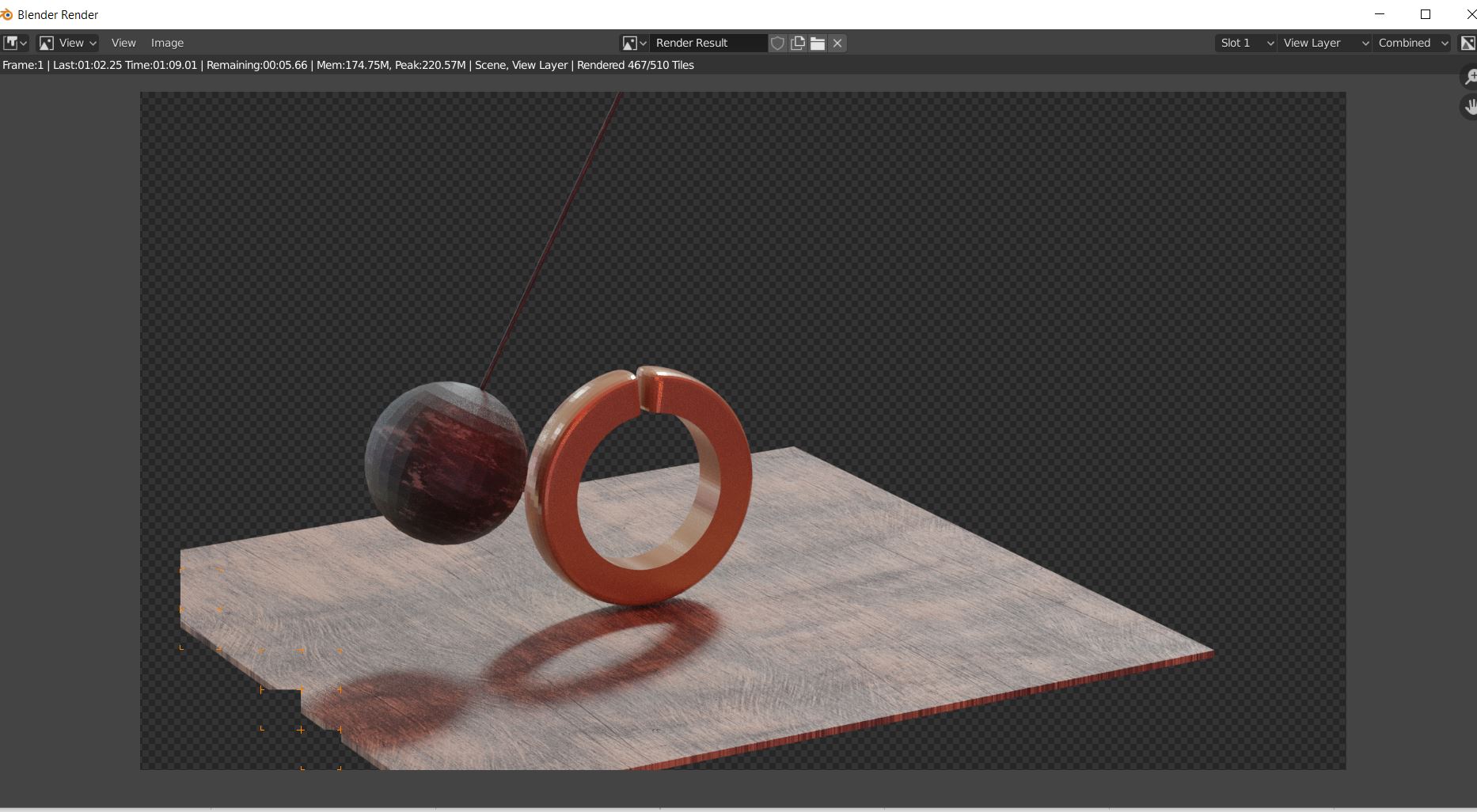Open the editor type selector
This screenshot has width=1477, height=812.
click(15, 43)
